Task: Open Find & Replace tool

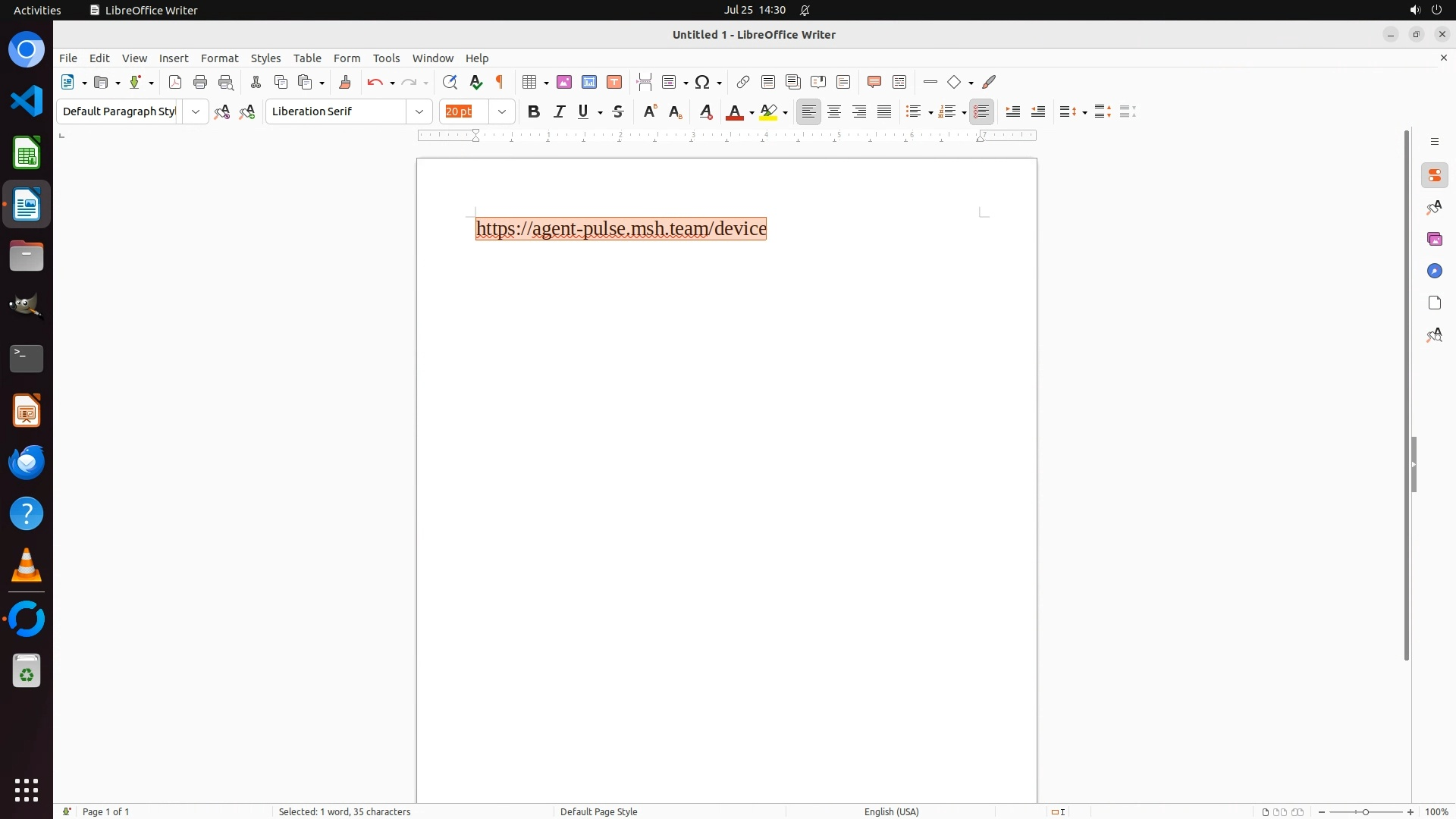Action: tap(450, 82)
